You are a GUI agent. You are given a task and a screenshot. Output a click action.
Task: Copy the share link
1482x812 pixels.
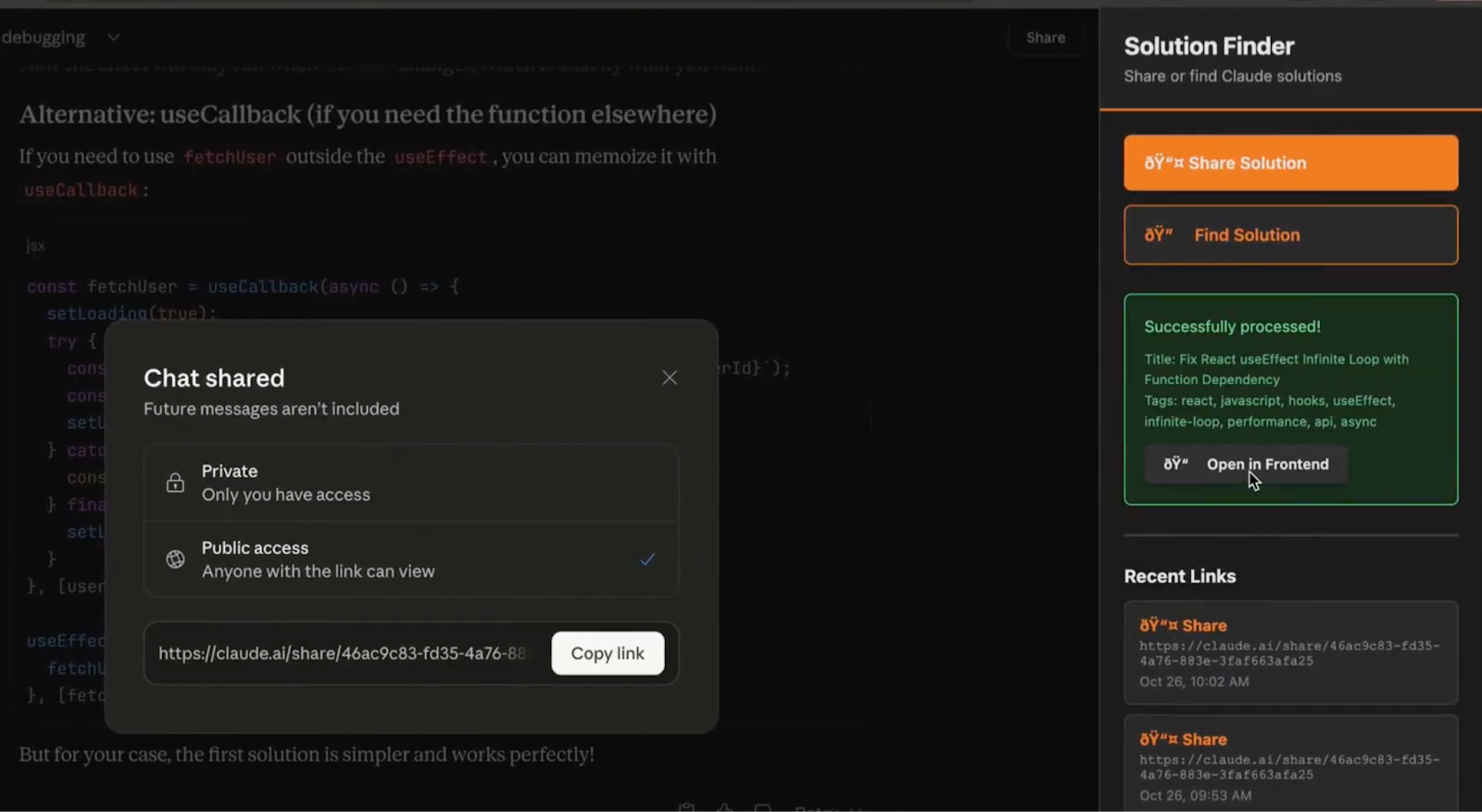point(608,654)
